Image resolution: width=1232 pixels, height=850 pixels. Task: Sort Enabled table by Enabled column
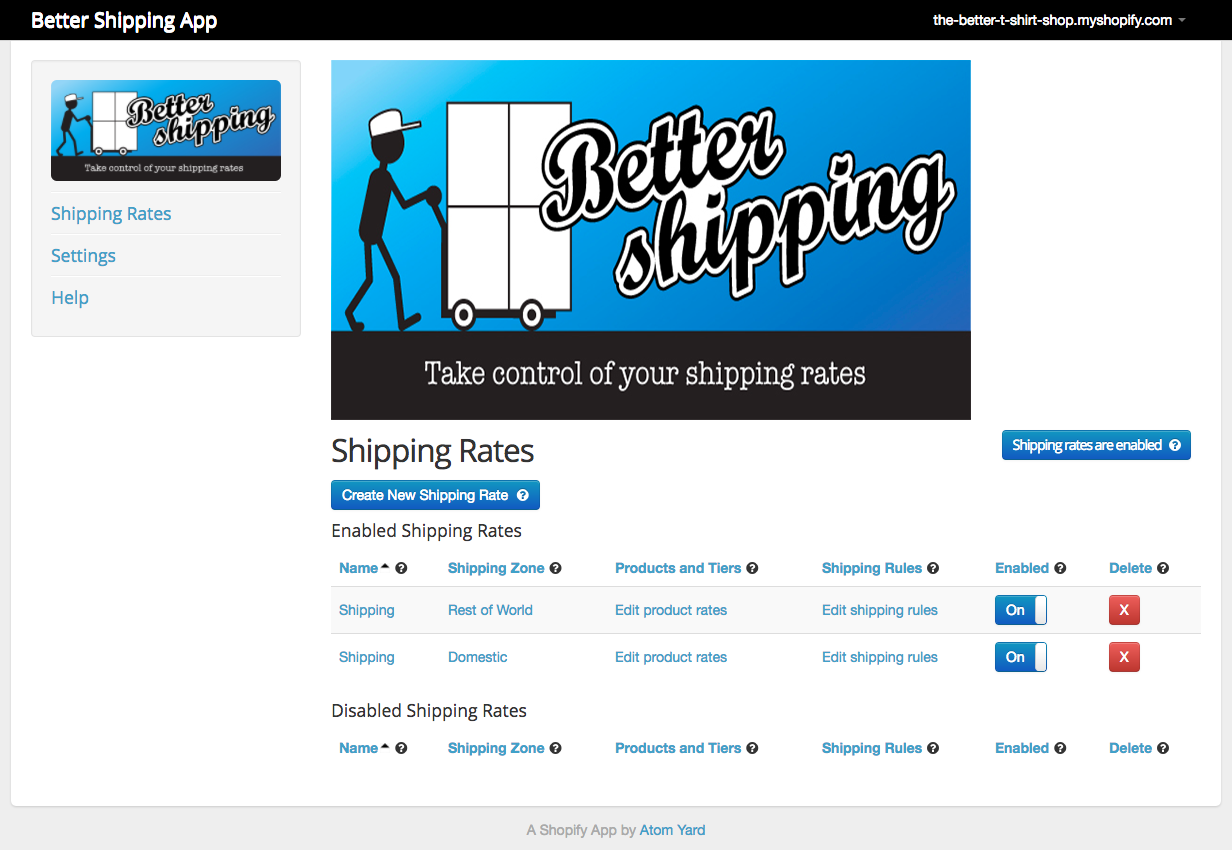coord(1022,568)
